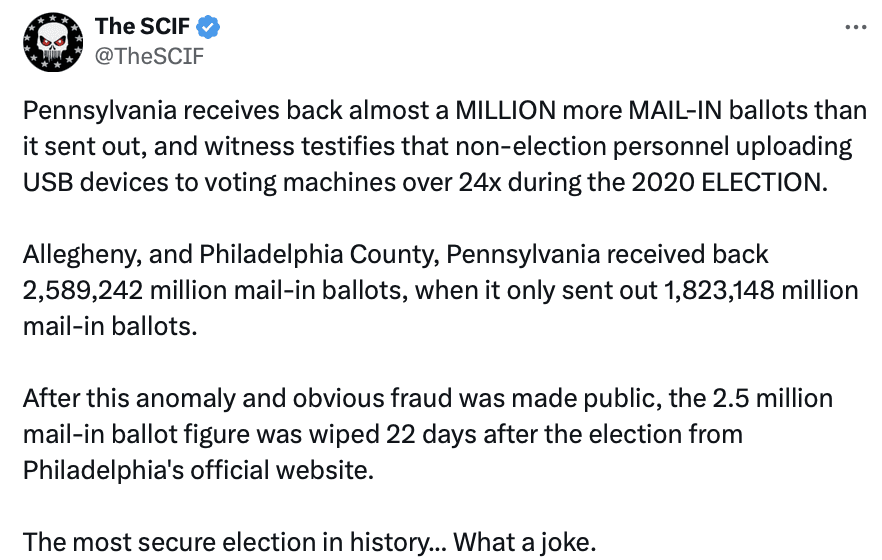The width and height of the screenshot is (882, 560).
Task: Click the @TheSCIF handle
Action: pyautogui.click(x=149, y=55)
